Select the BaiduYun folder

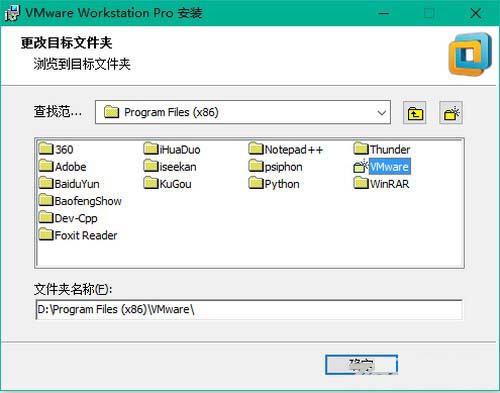[x=69, y=184]
